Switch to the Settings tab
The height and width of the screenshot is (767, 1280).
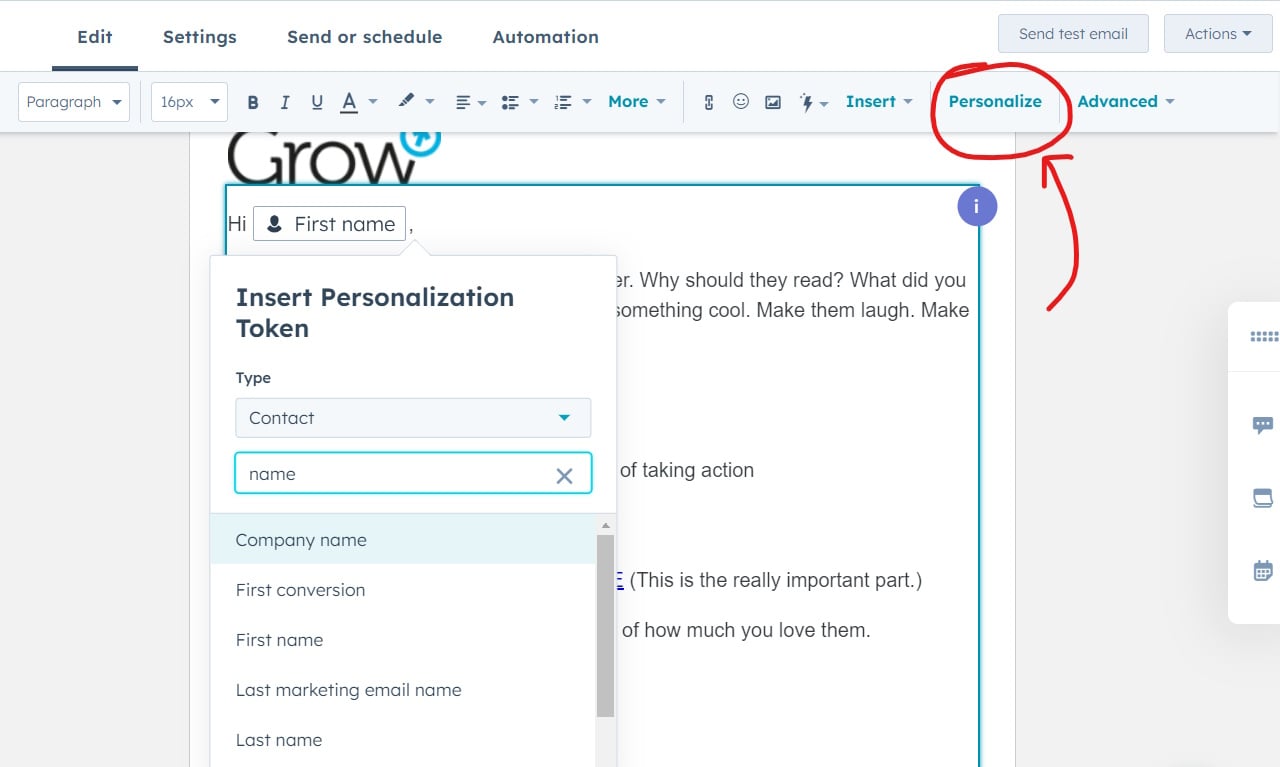click(200, 37)
